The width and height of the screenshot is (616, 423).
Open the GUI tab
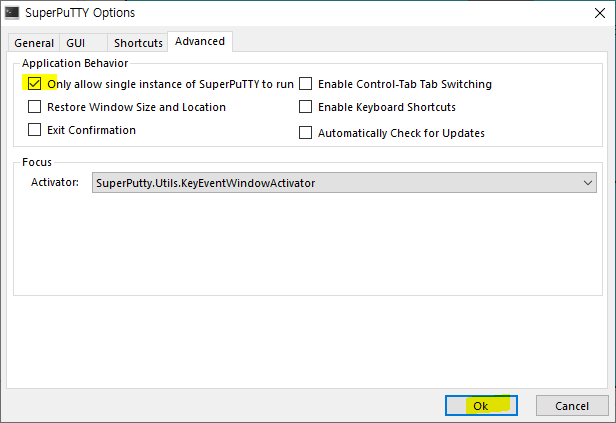[75, 43]
